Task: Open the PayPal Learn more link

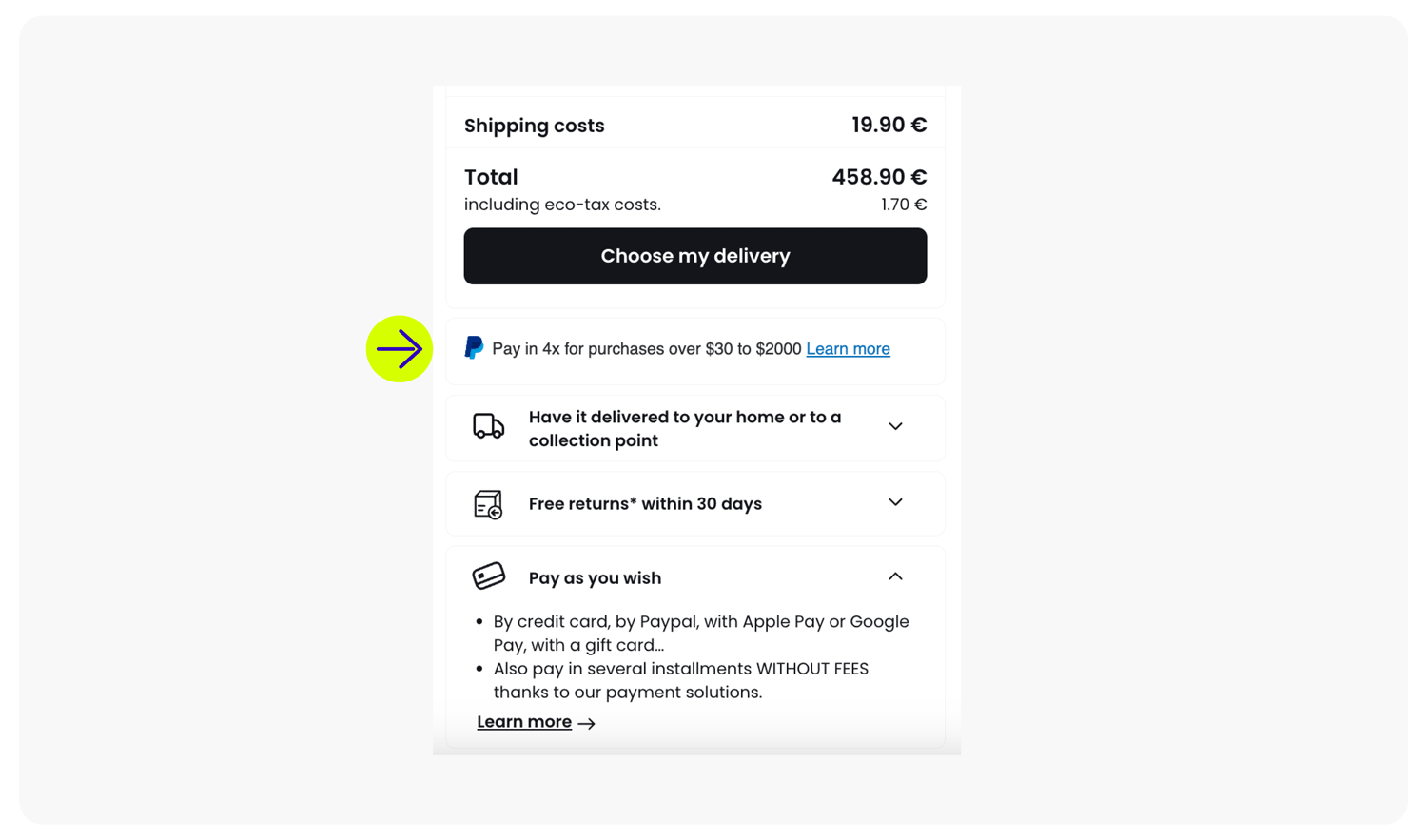Action: pyautogui.click(x=848, y=349)
